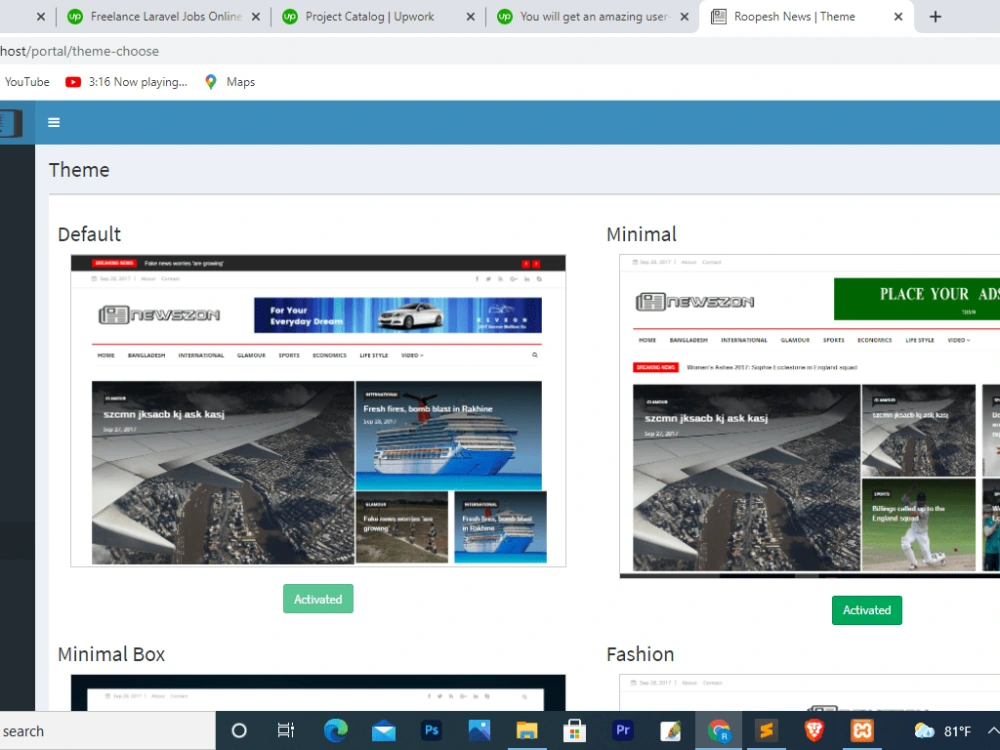
Task: Click the address bar URL theme-choose
Action: (80, 51)
